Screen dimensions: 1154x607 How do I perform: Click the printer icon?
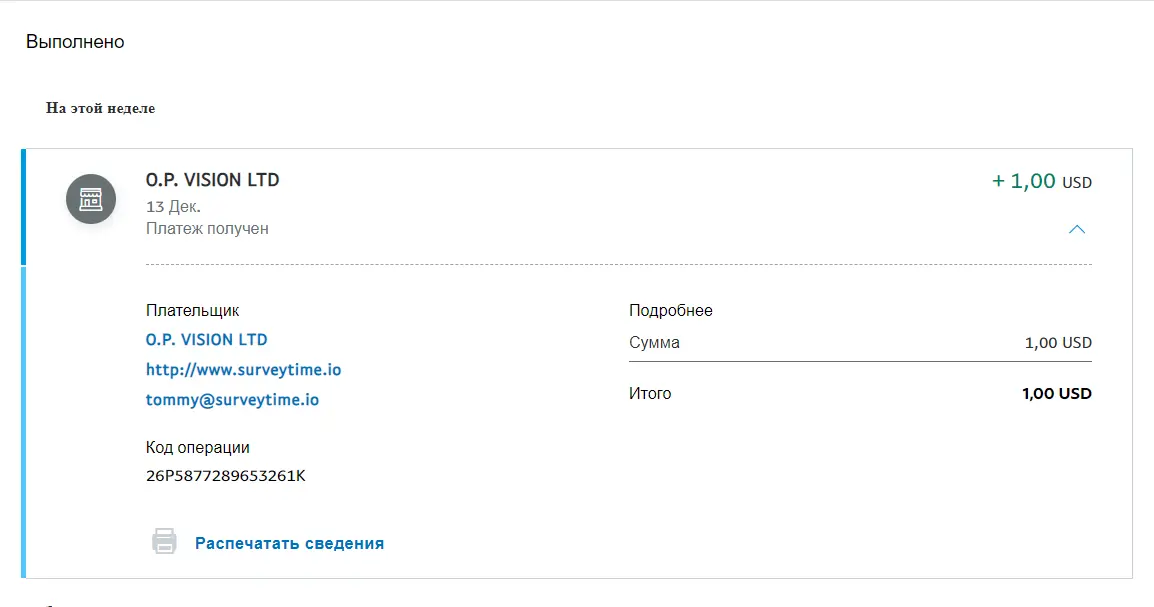point(164,542)
